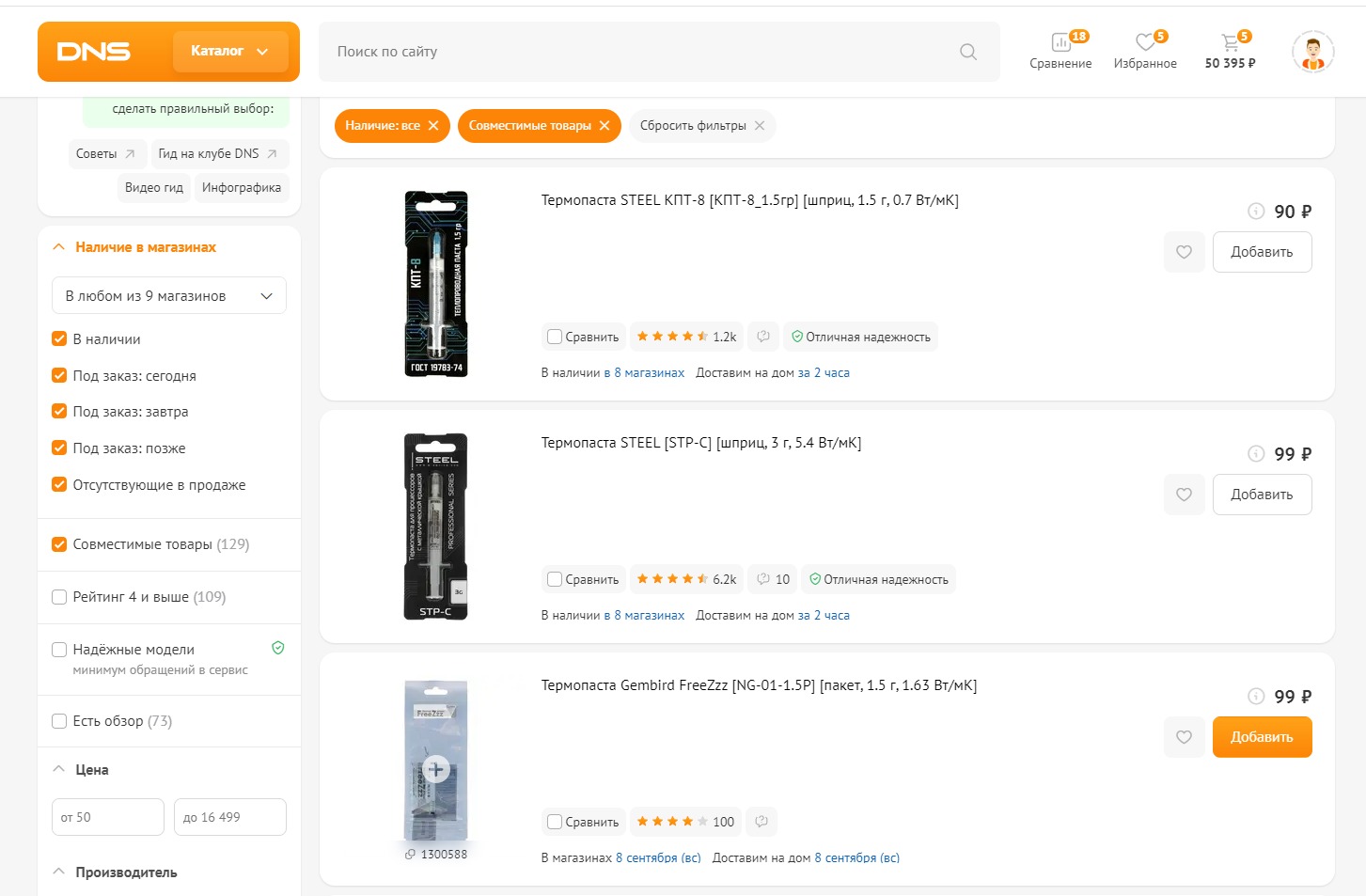Click the user profile avatar
The image size is (1366, 896).
pyautogui.click(x=1313, y=52)
